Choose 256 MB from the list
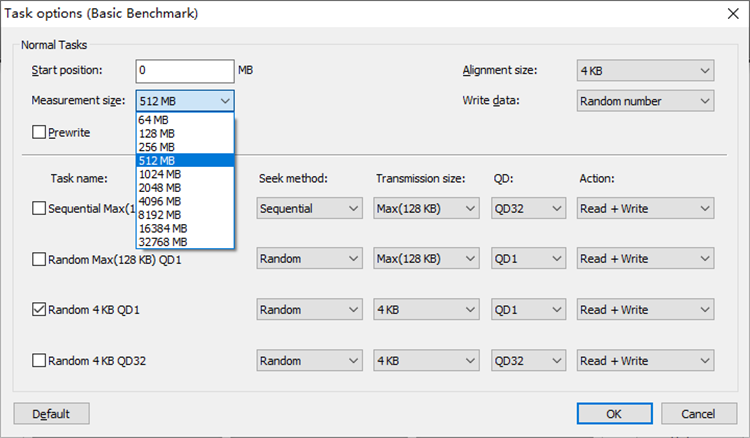 coord(185,147)
